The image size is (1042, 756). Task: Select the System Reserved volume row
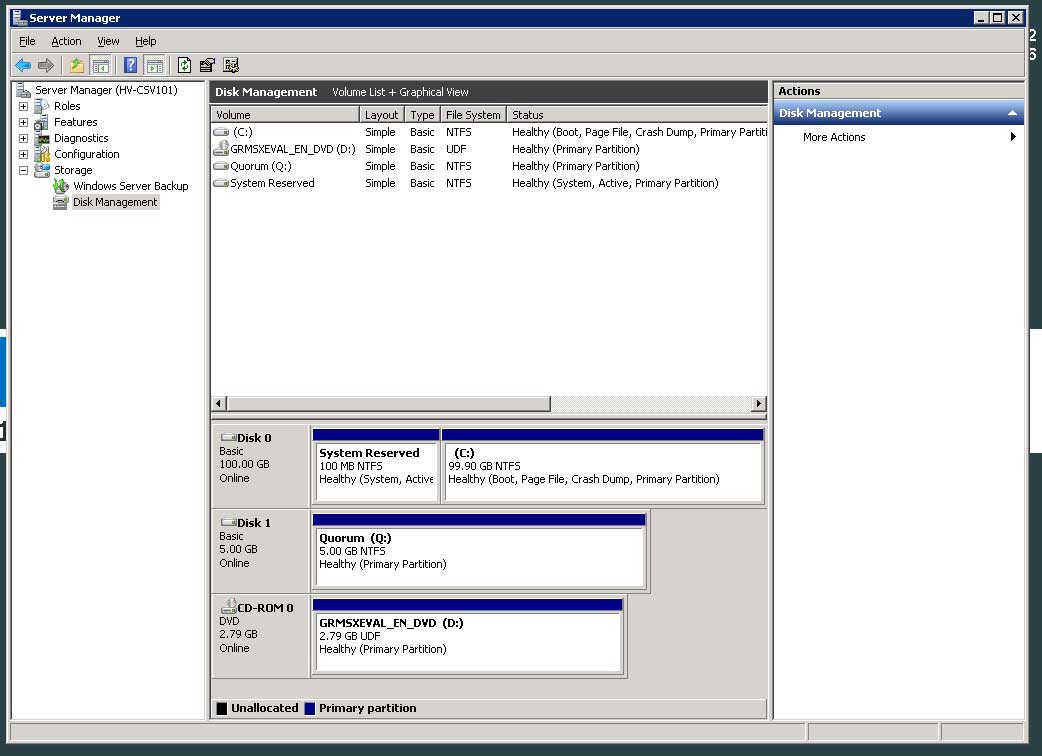[489, 183]
